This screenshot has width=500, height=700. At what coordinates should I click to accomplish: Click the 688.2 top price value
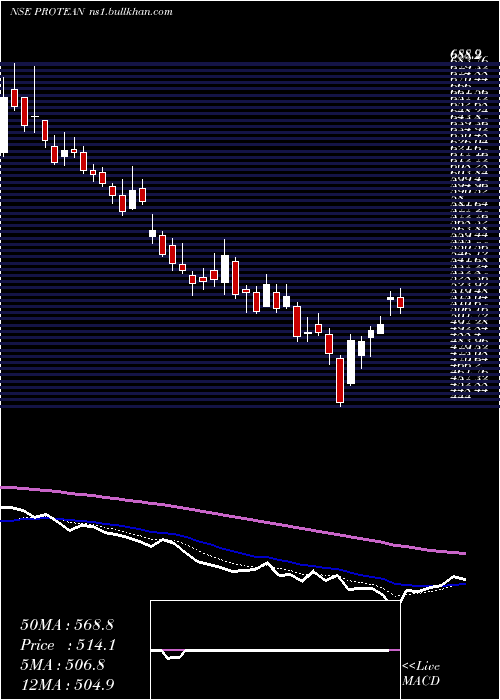(465, 54)
